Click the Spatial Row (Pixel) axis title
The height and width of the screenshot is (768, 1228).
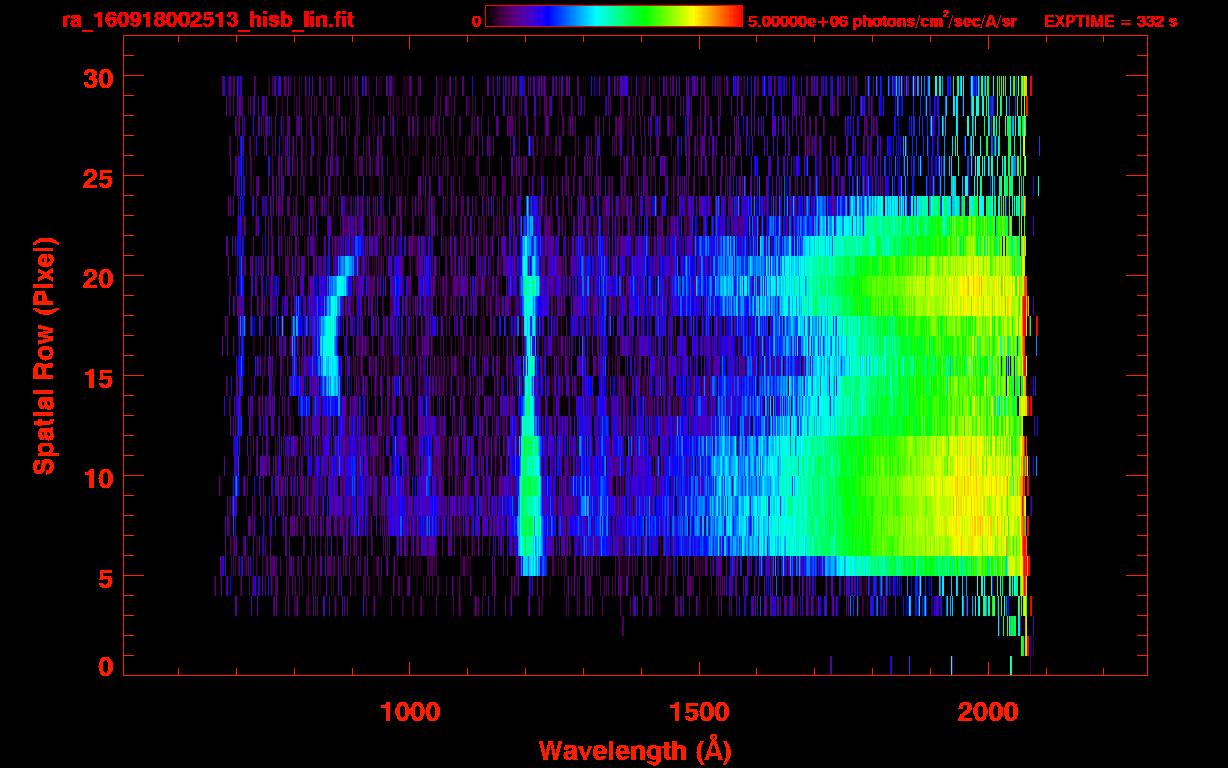[x=44, y=356]
